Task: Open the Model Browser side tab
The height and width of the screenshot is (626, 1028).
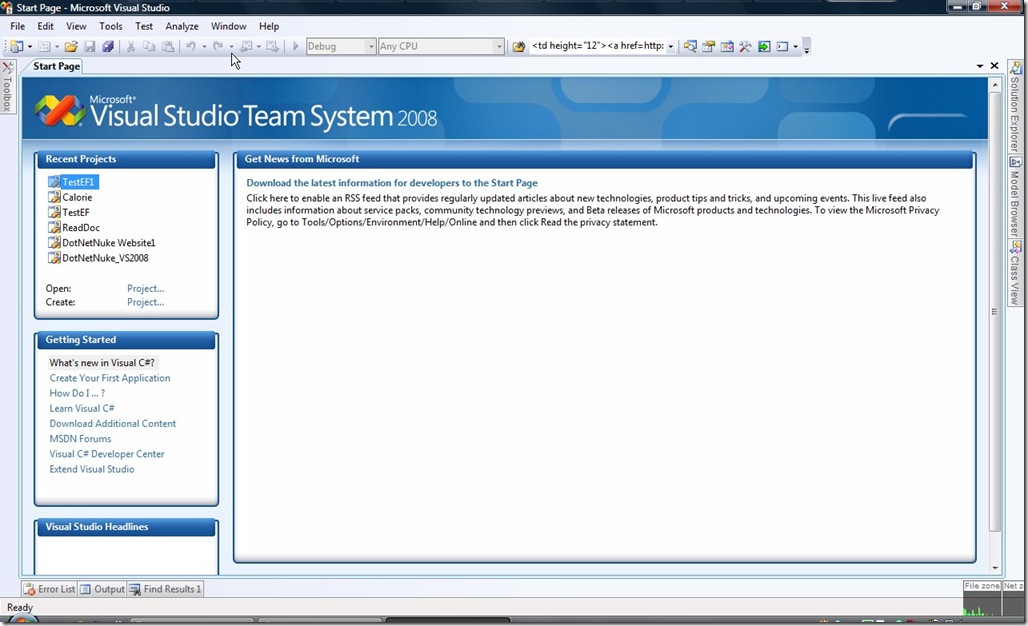Action: [x=1015, y=197]
